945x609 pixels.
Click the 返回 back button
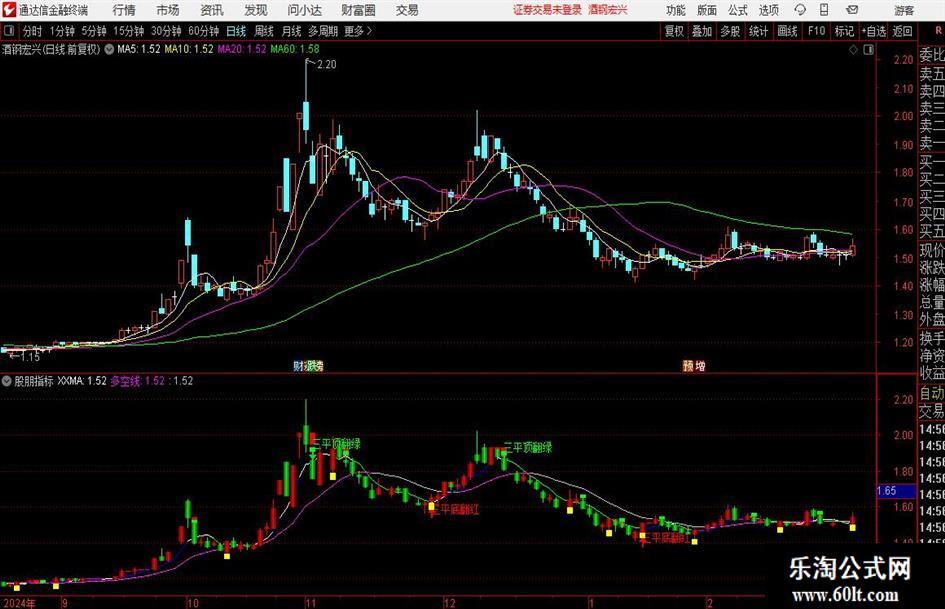tap(902, 31)
